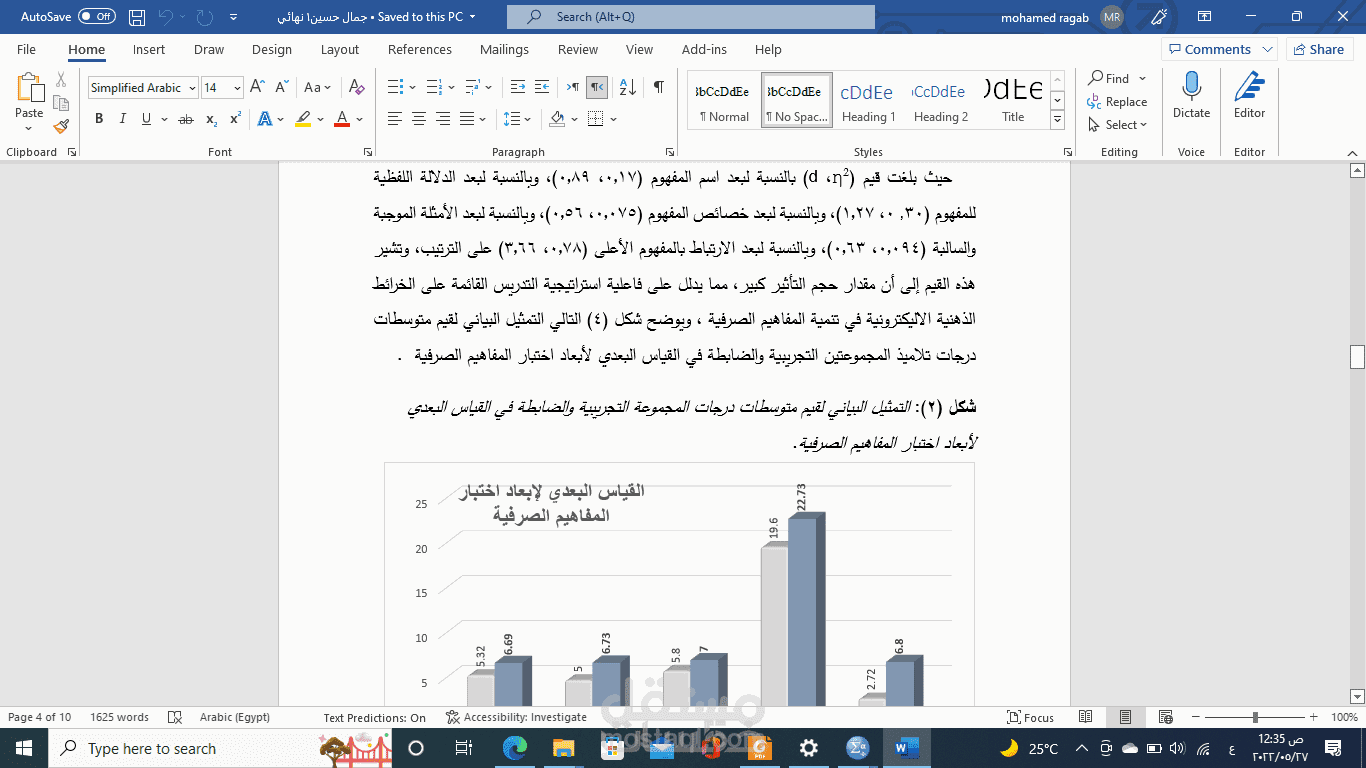The height and width of the screenshot is (768, 1366).
Task: Apply Strikethrough formatting
Action: [185, 119]
